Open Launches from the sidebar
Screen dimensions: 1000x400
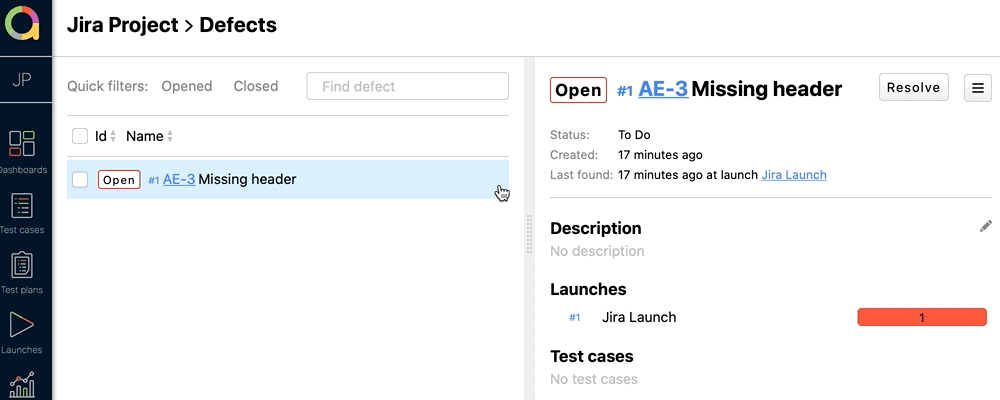[22, 325]
